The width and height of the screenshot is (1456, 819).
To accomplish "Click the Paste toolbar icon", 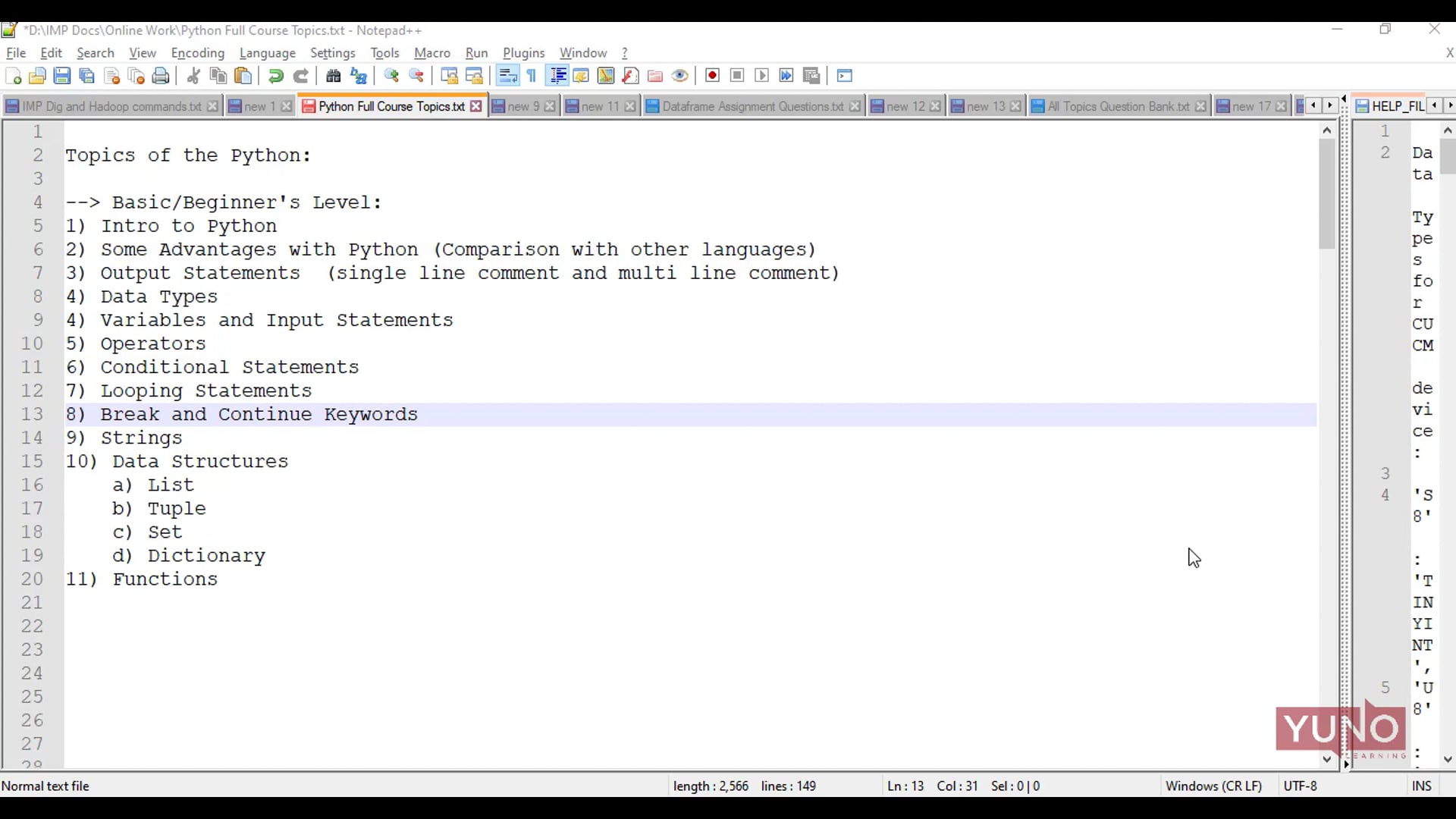I will pyautogui.click(x=243, y=76).
